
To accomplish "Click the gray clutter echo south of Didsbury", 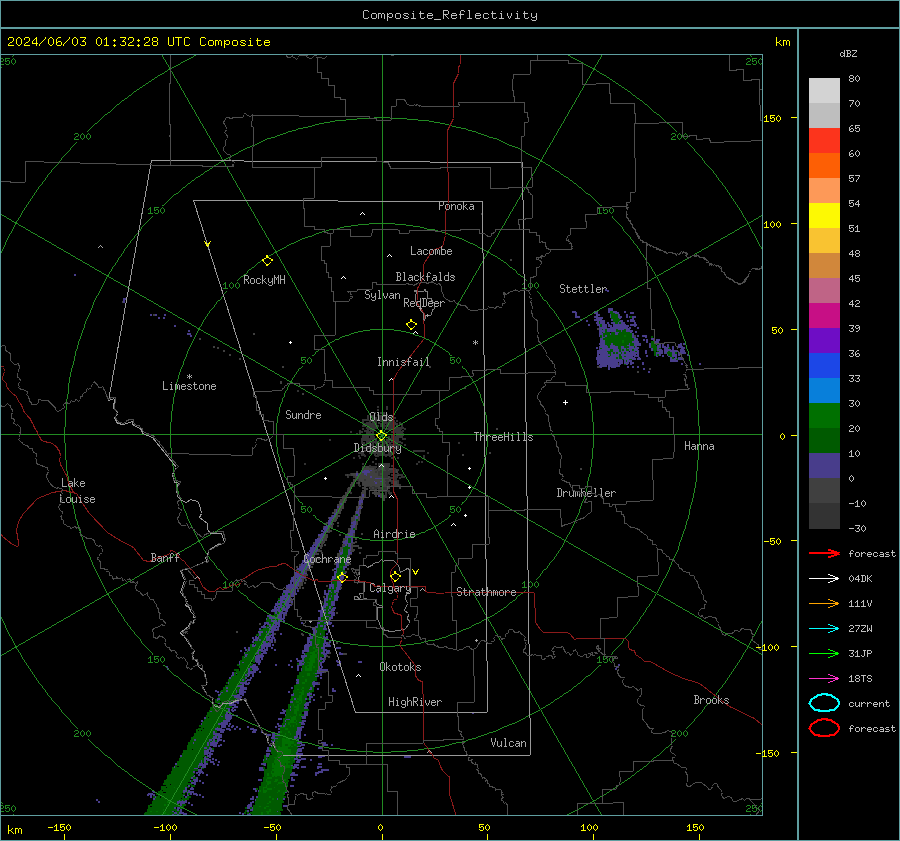I will 374,478.
